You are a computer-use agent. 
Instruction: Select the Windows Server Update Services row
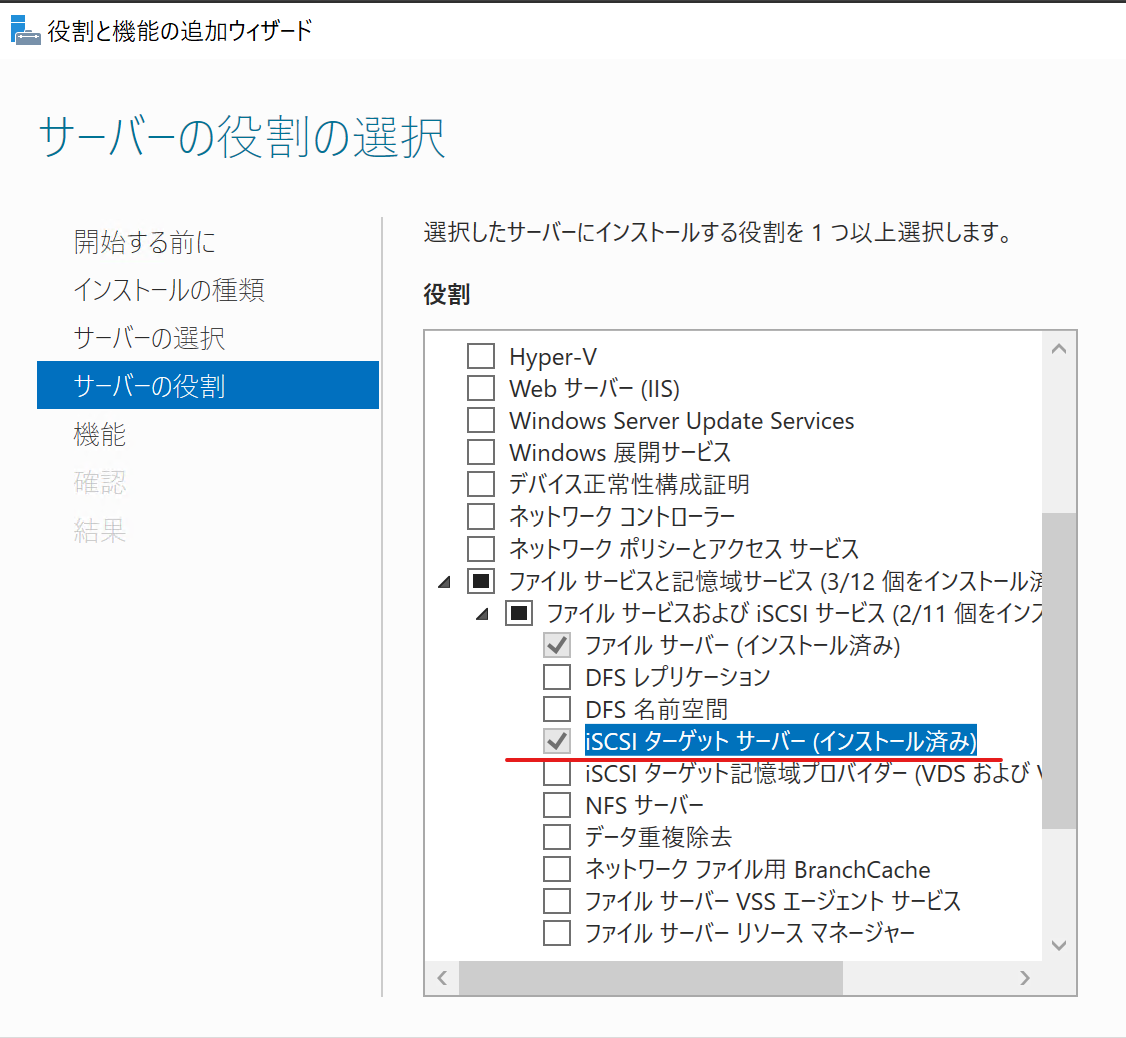tap(681, 420)
